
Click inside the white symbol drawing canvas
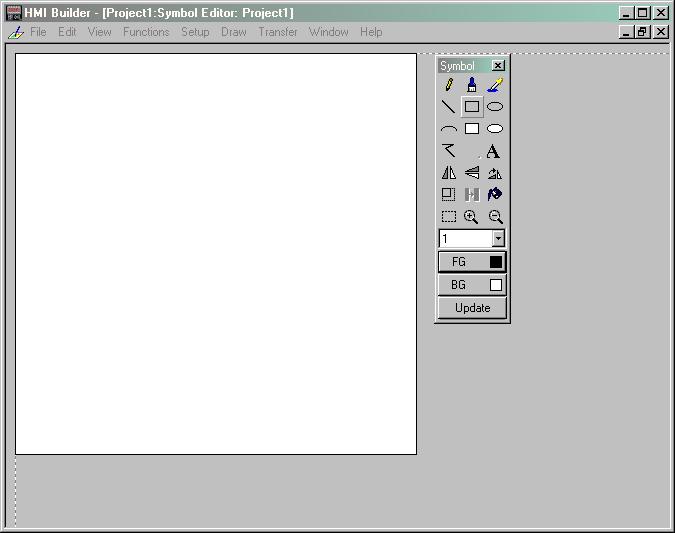tap(216, 254)
